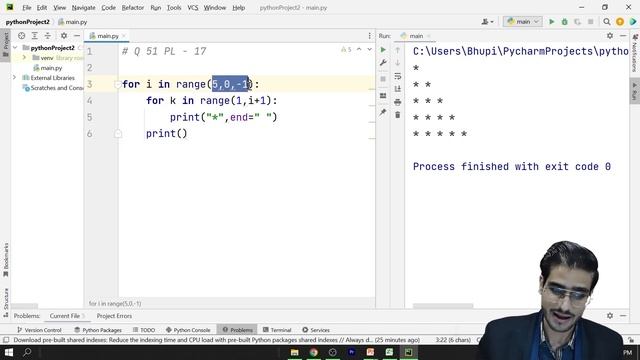The width and height of the screenshot is (640, 360).
Task: Open the File menu
Action: (x=27, y=7)
